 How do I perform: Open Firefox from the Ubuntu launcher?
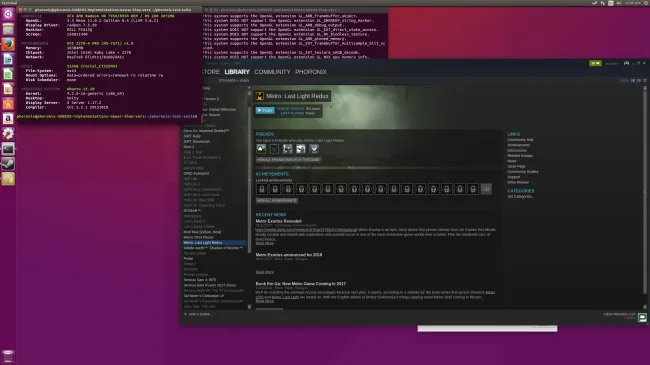point(8,44)
